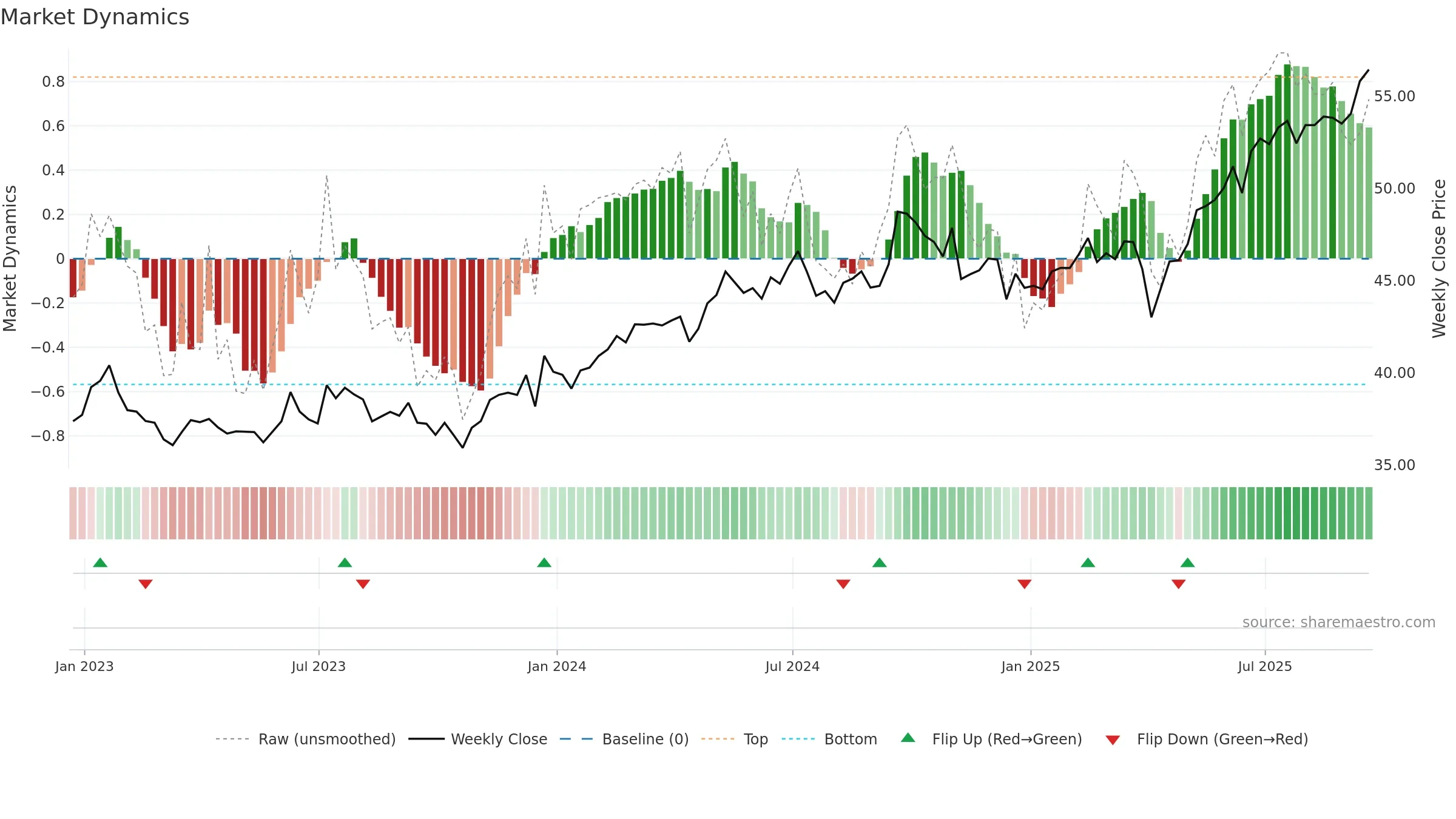The image size is (1456, 819).
Task: Click the blue dashed Baseline legend line sample
Action: click(x=576, y=739)
